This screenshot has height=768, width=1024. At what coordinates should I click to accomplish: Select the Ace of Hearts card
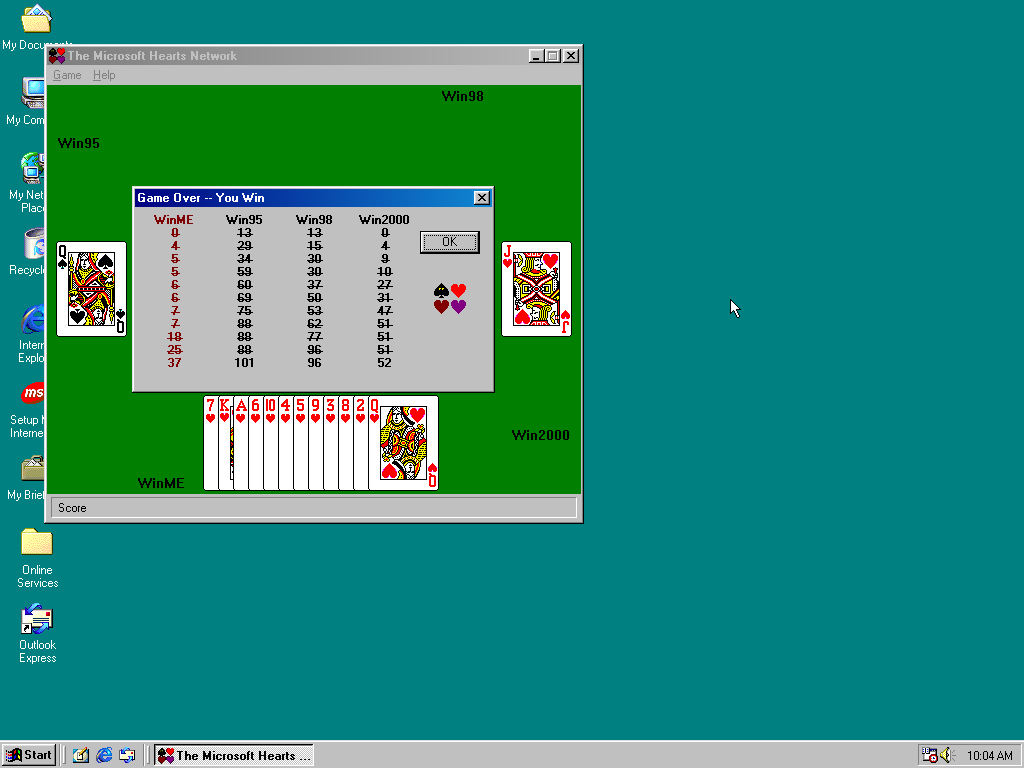(240, 443)
